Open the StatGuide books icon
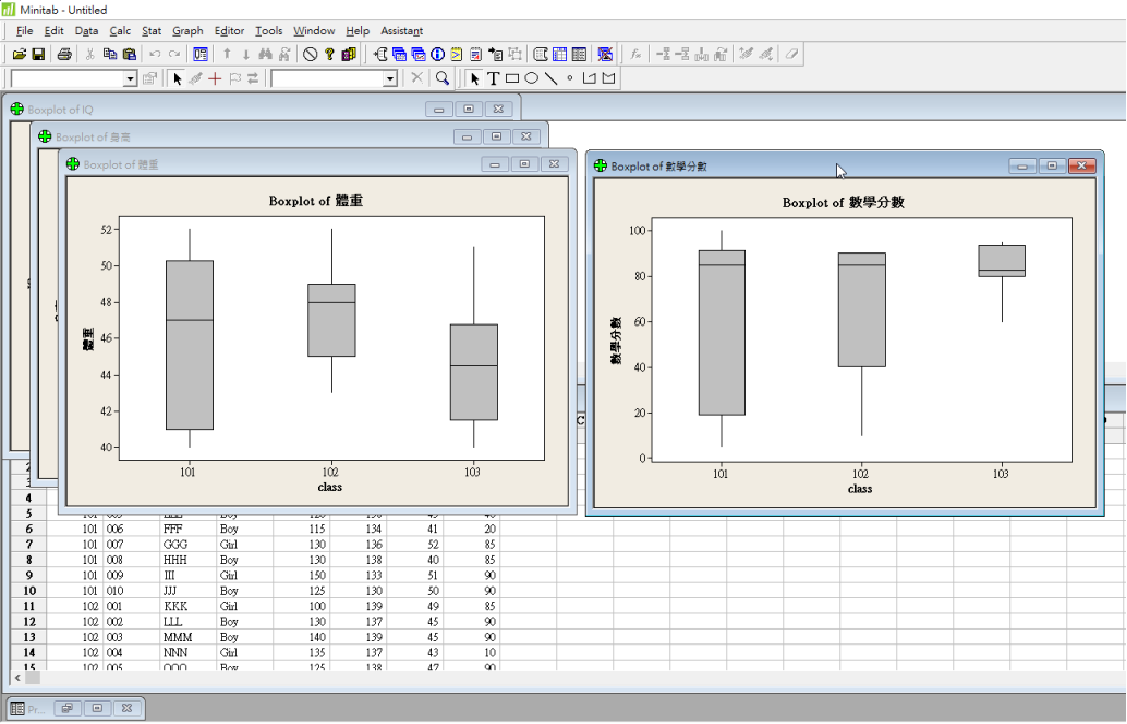This screenshot has width=1127, height=724. [x=349, y=54]
